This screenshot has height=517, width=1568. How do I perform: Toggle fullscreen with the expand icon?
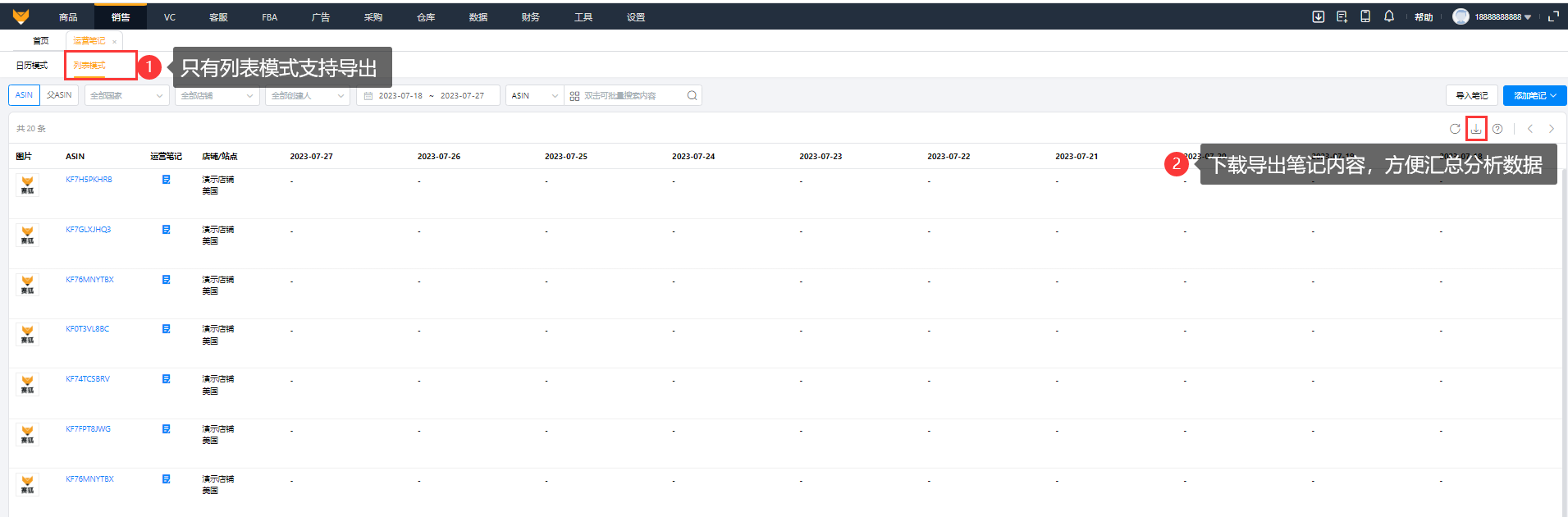tap(1553, 16)
